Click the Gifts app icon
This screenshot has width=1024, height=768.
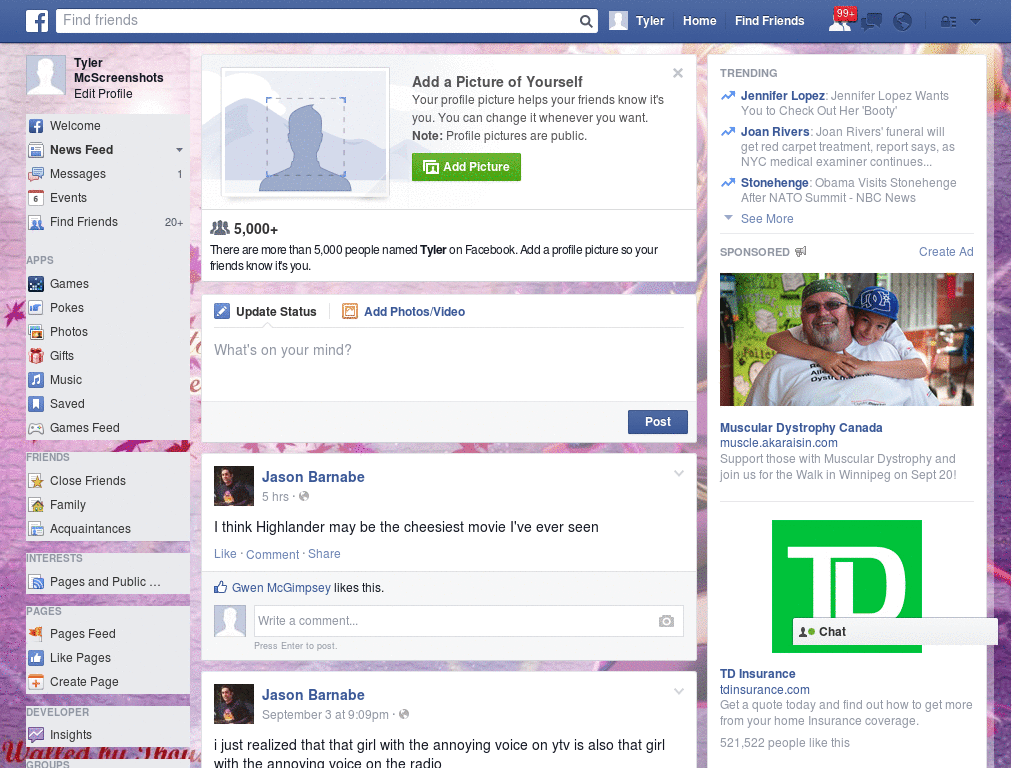pyautogui.click(x=36, y=356)
